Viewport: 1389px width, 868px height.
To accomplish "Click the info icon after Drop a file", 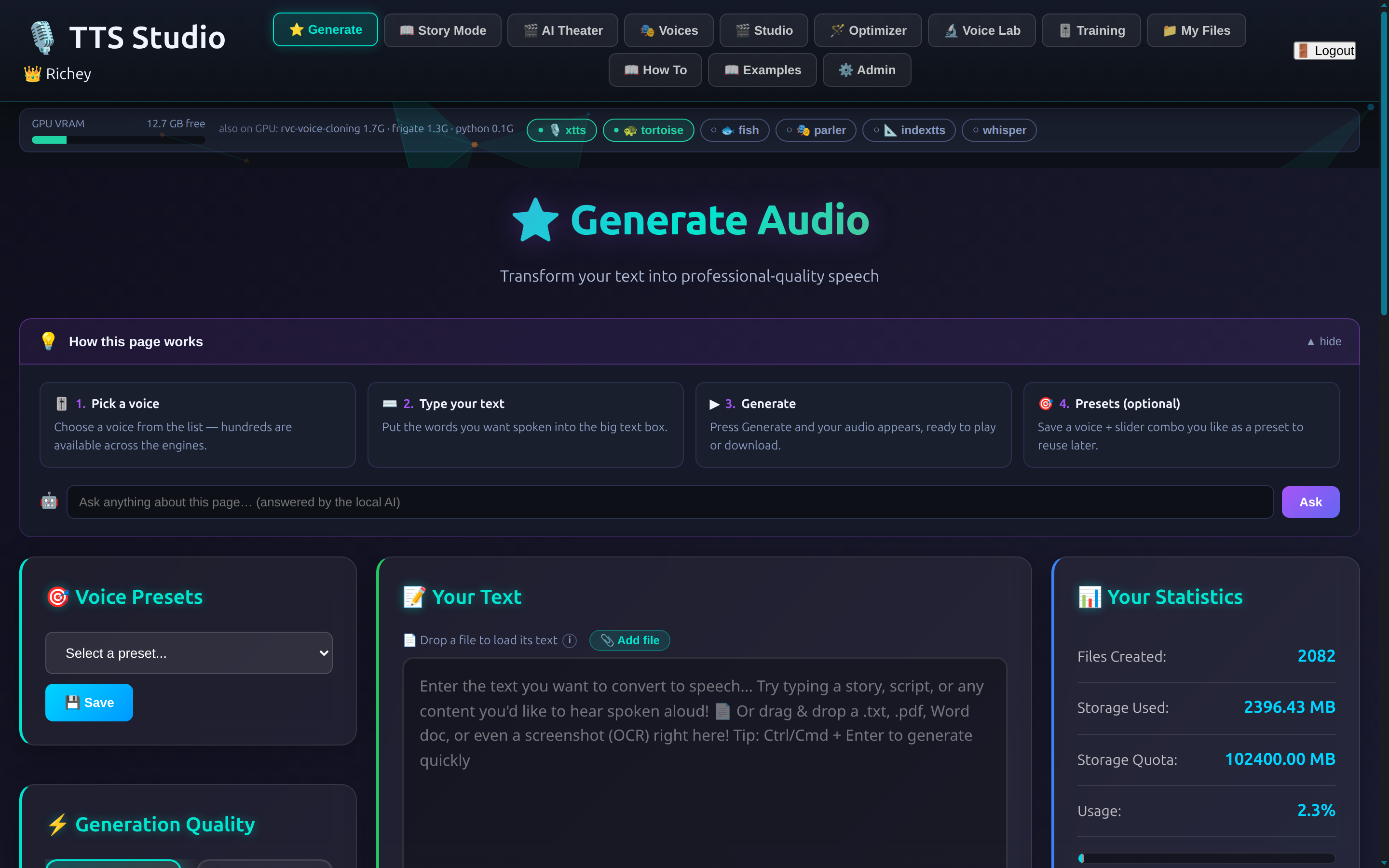I will pos(570,641).
